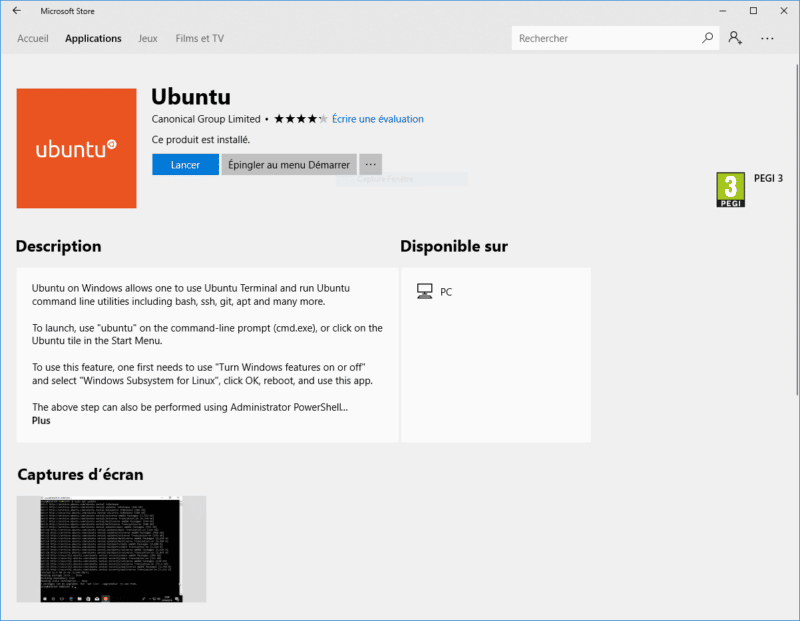800x621 pixels.
Task: Open the See more (...) menu top right
Action: 766,38
